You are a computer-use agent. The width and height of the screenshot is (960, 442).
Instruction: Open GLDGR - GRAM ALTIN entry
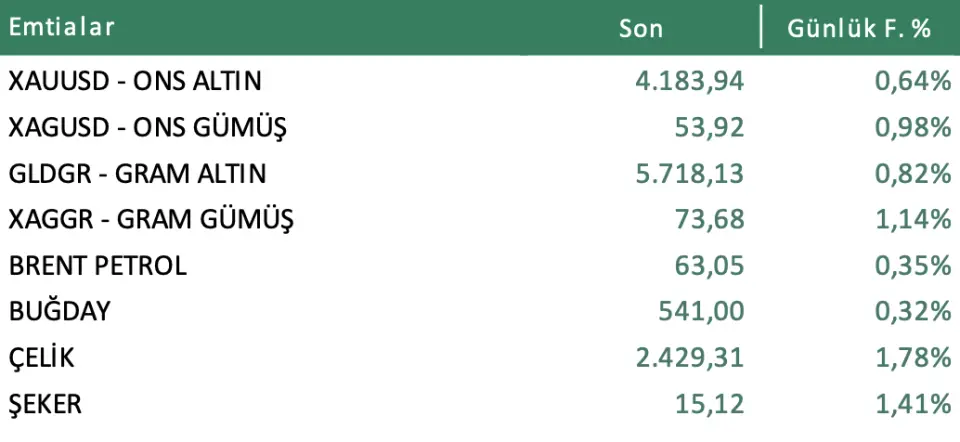[137, 173]
